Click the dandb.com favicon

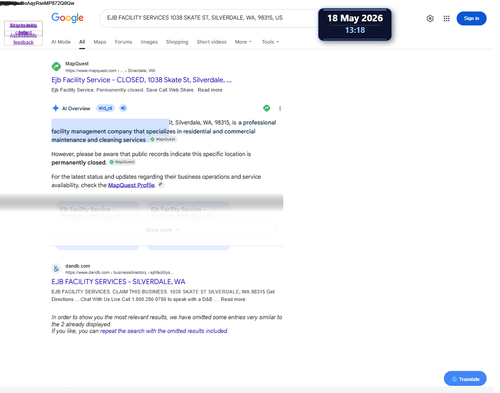[56, 268]
